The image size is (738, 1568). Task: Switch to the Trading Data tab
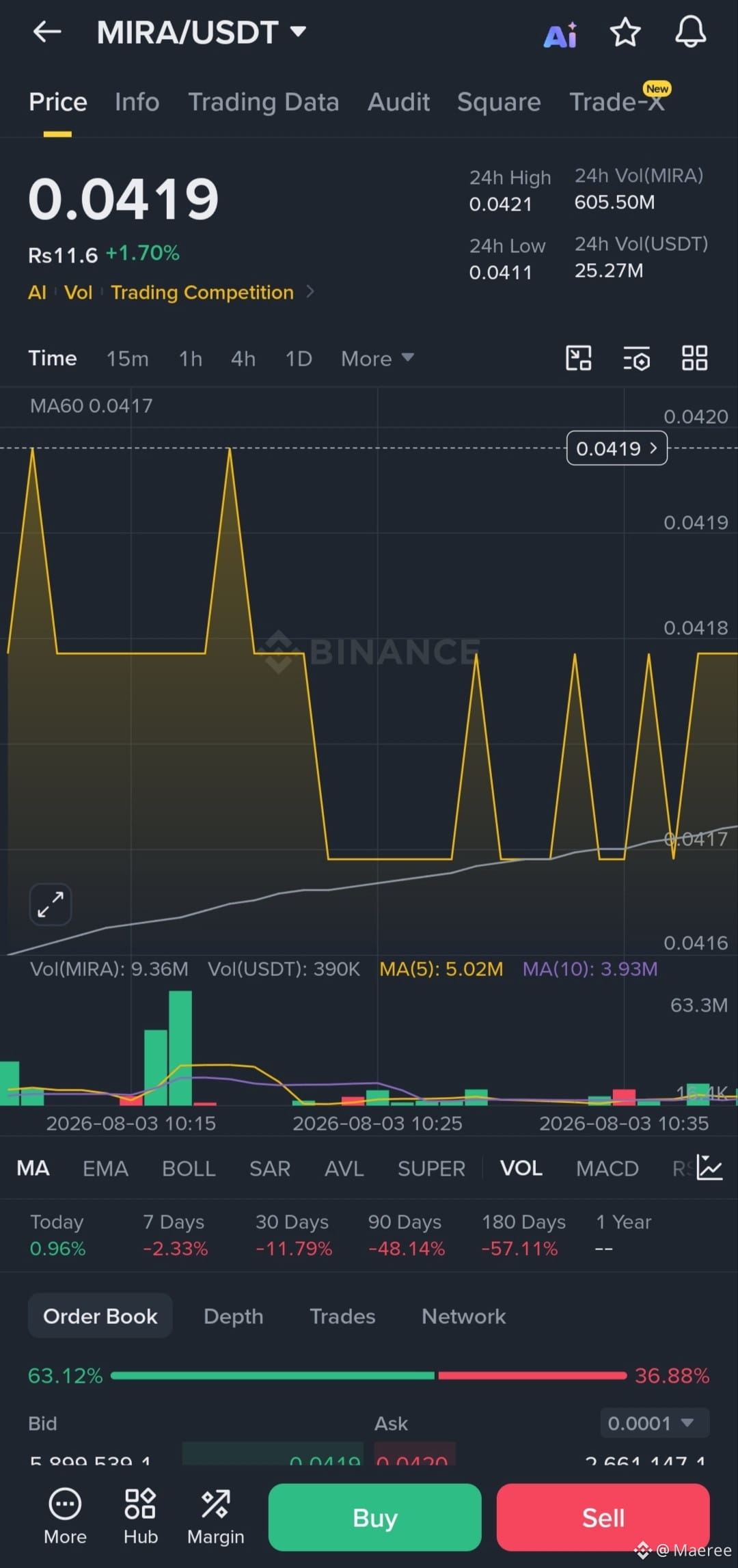(x=263, y=102)
